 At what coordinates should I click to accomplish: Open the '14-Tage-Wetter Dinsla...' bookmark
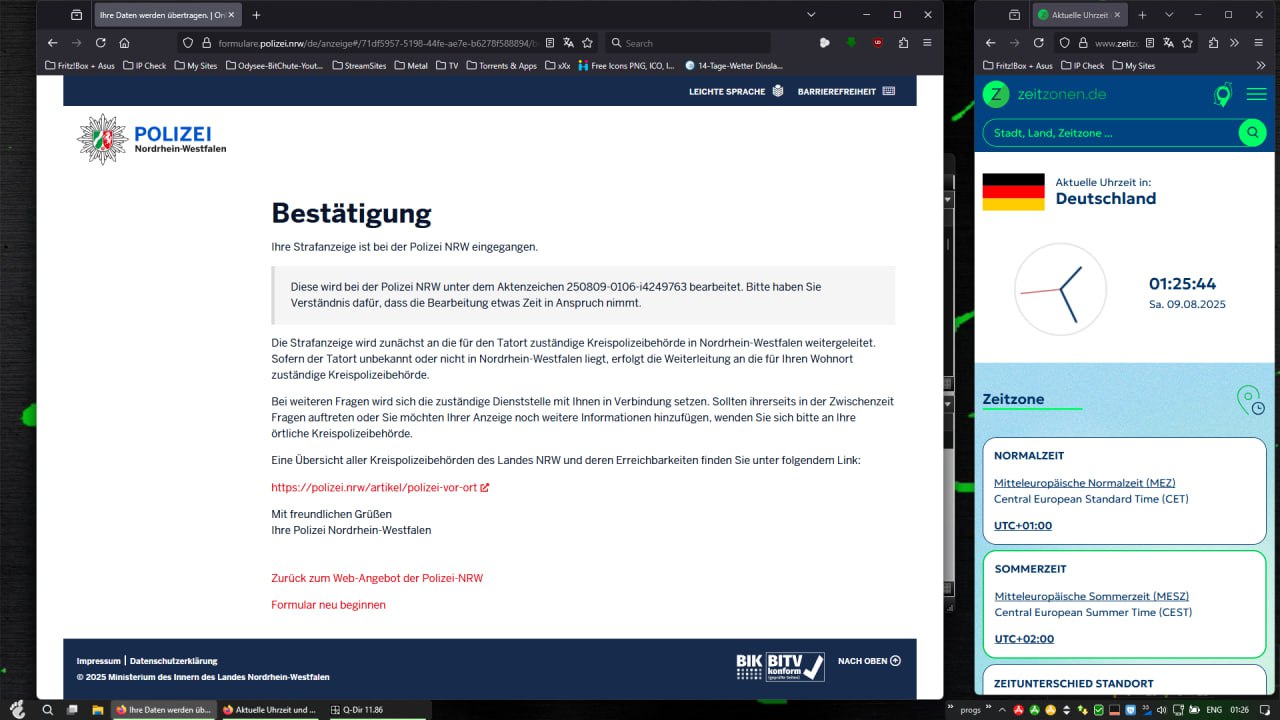click(x=733, y=66)
